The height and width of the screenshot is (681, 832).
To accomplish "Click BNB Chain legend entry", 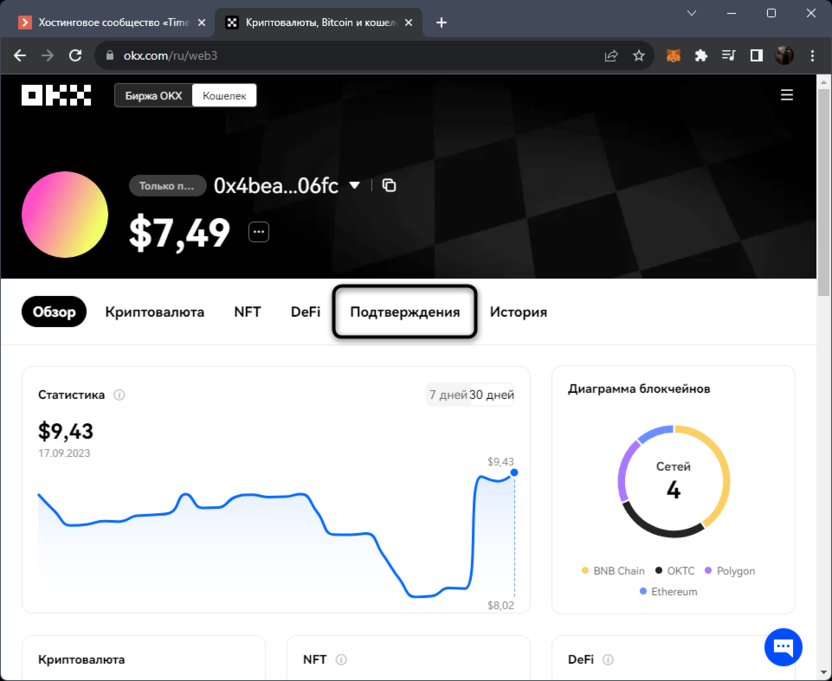I will click(613, 571).
